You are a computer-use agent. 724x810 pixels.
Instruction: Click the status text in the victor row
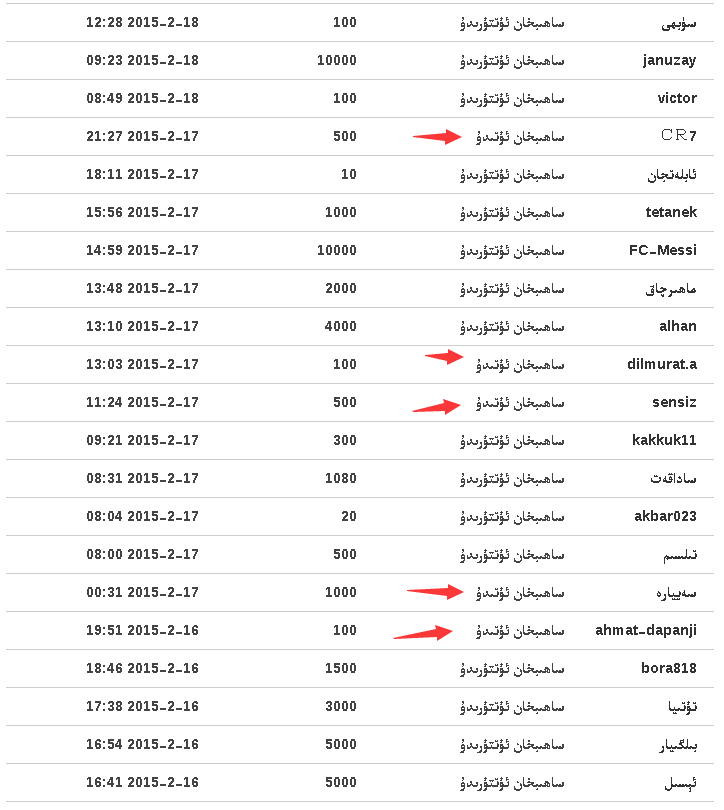point(512,99)
